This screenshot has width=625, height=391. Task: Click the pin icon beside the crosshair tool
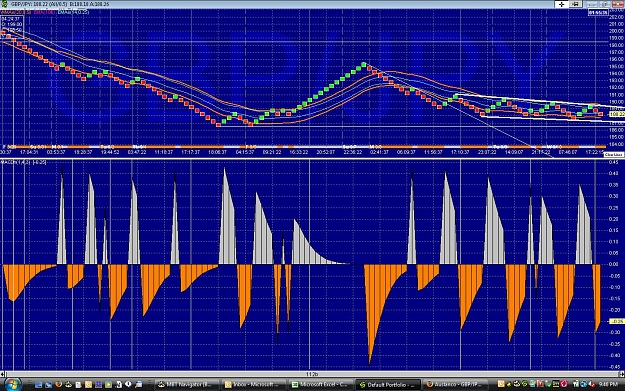(x=575, y=4)
